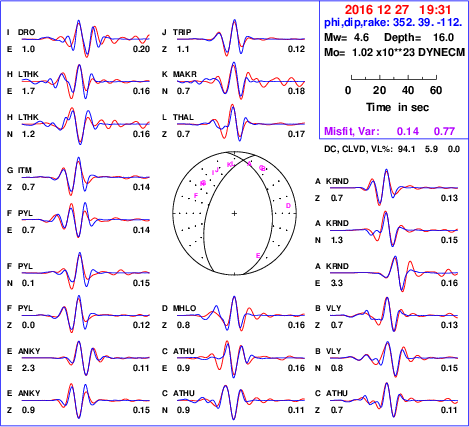
Task: Click the MAKR N waveform trace
Action: (241, 81)
